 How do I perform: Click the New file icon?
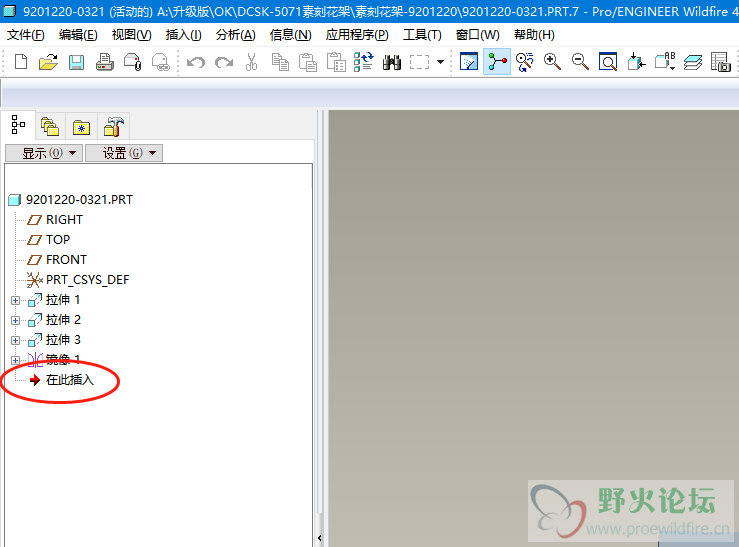click(x=21, y=62)
